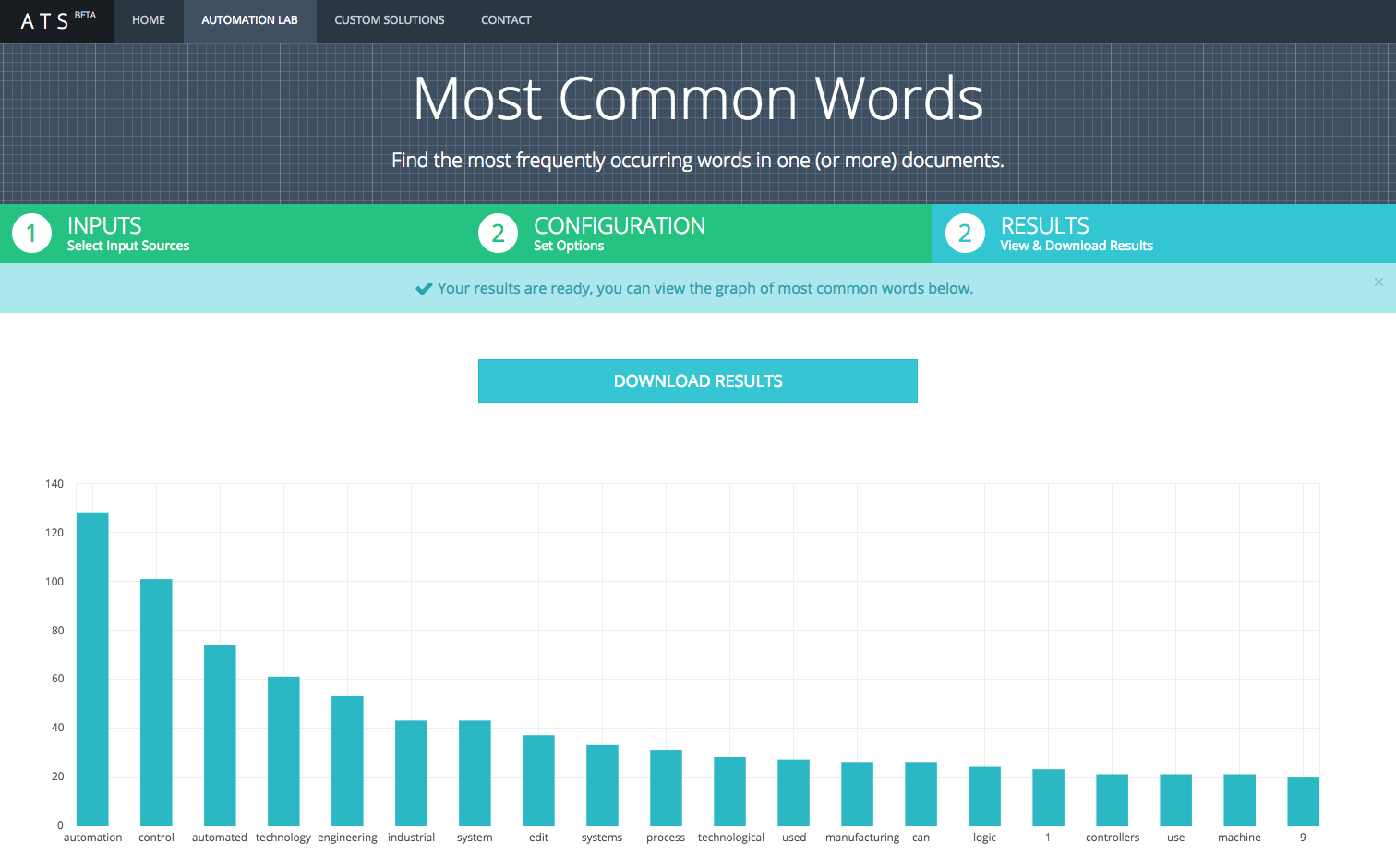Click the bar labeled 1

[x=1048, y=797]
